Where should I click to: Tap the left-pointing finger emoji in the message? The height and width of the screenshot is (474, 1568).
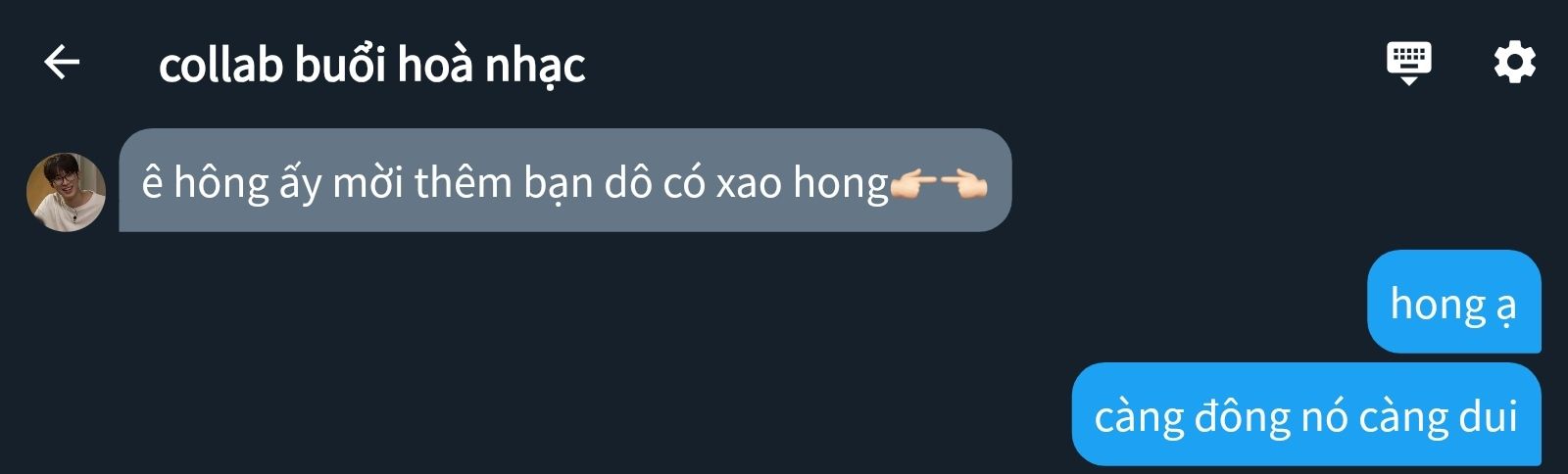pyautogui.click(x=963, y=183)
